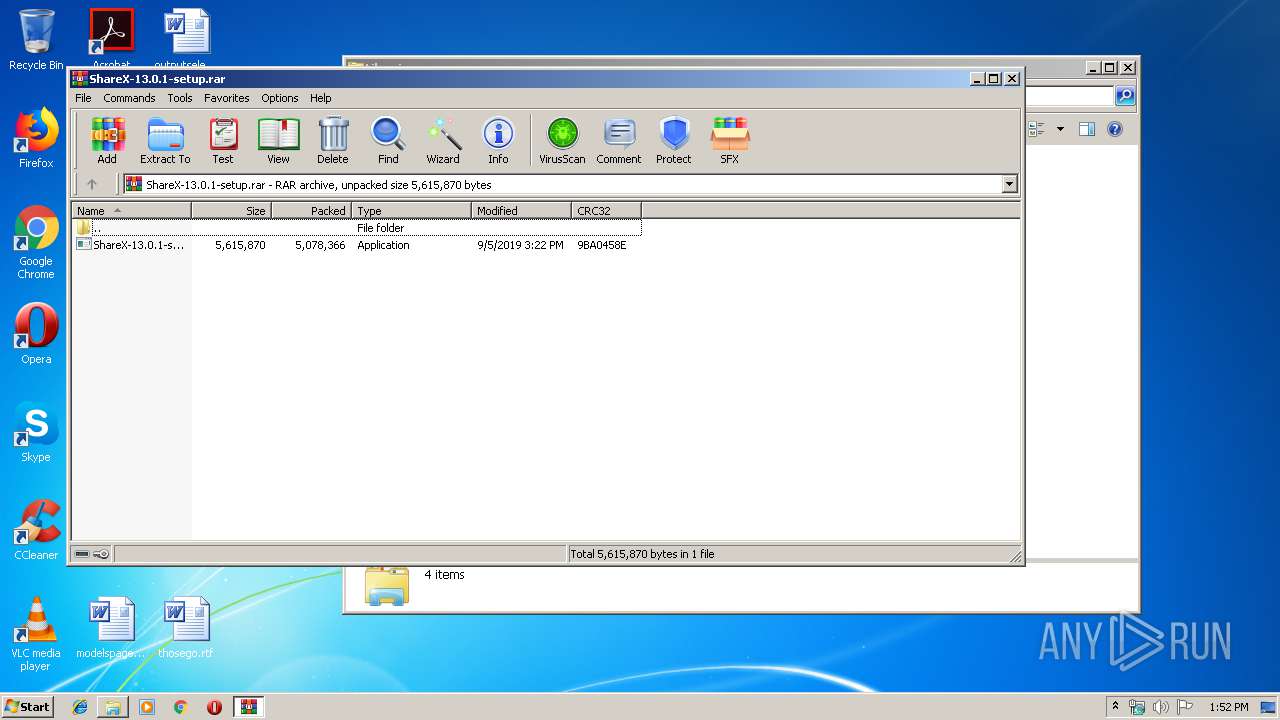Open the Favorites menu
This screenshot has width=1280, height=720.
tap(227, 98)
